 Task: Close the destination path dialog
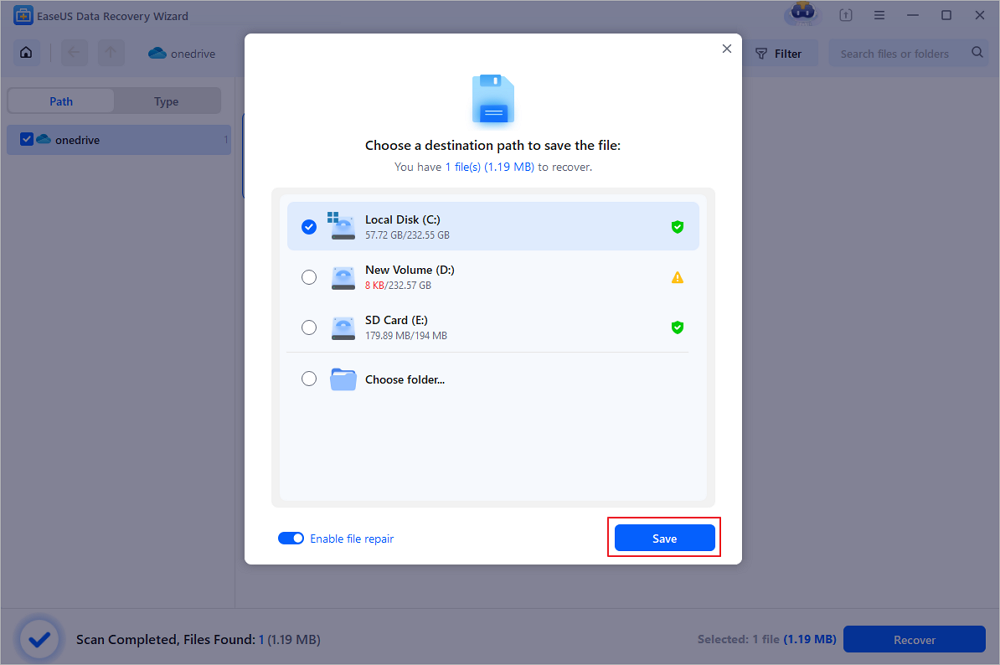(726, 48)
